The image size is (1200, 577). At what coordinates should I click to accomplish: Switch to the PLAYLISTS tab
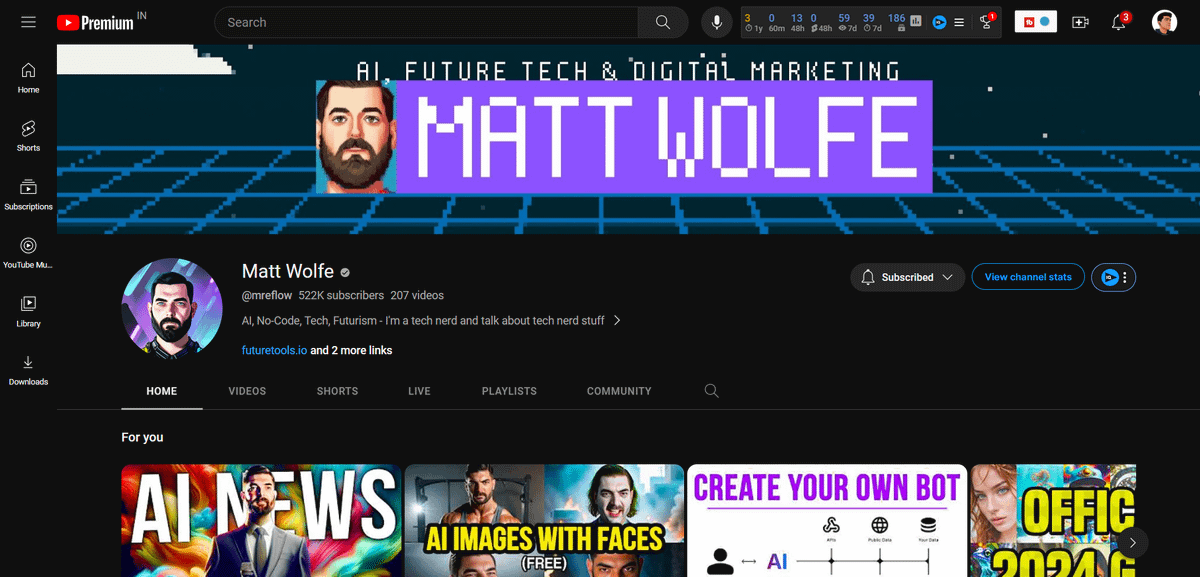tap(509, 391)
